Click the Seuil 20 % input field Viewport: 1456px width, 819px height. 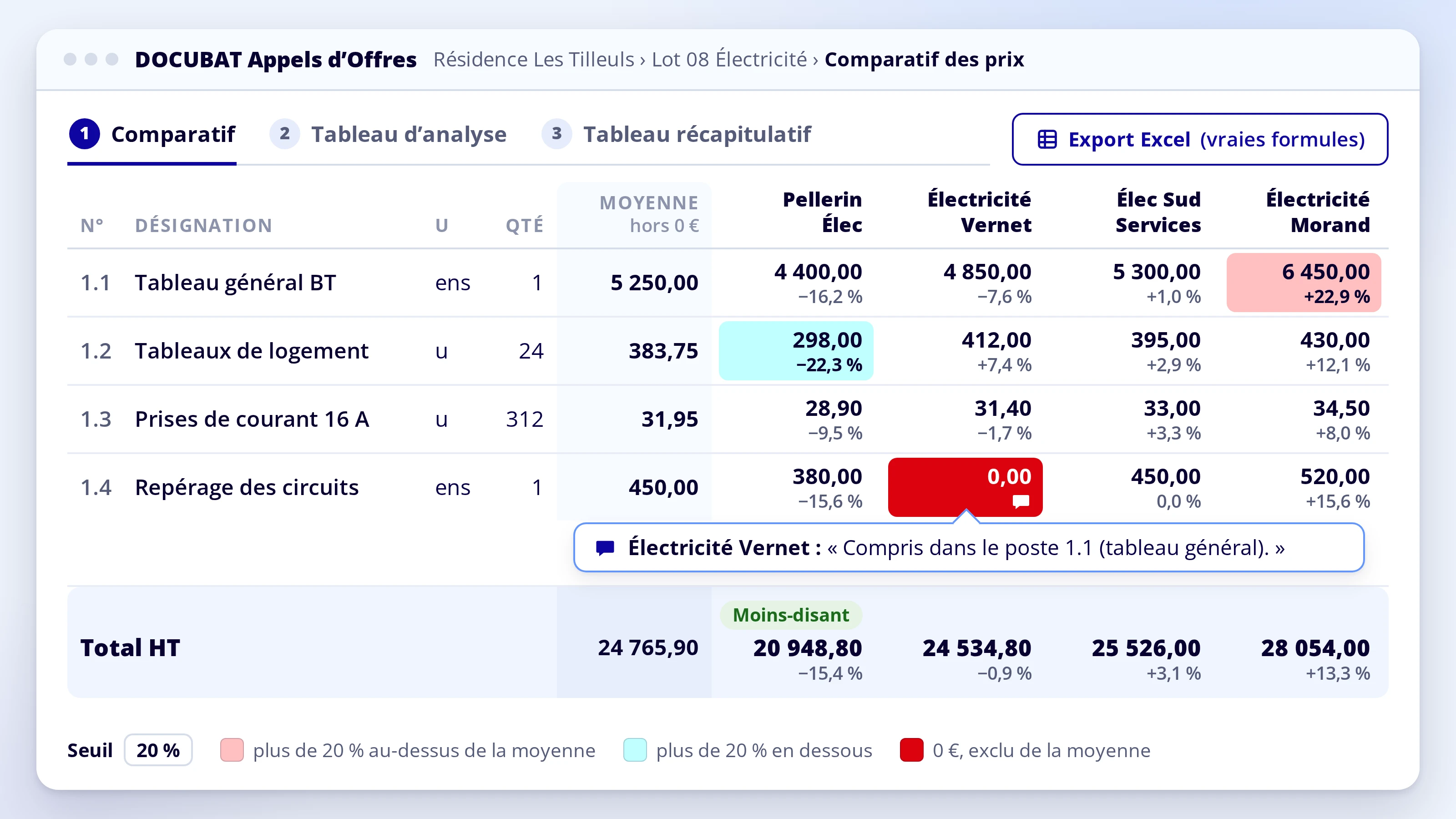pos(158,750)
